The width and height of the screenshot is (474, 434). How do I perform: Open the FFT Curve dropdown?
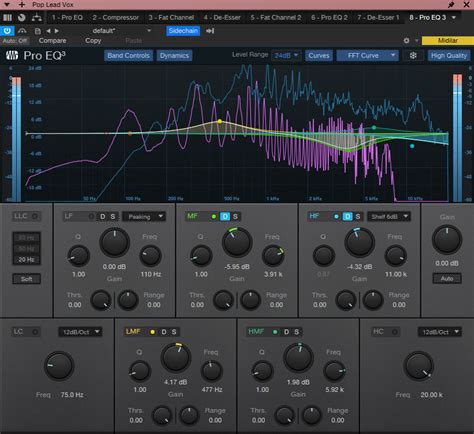368,56
